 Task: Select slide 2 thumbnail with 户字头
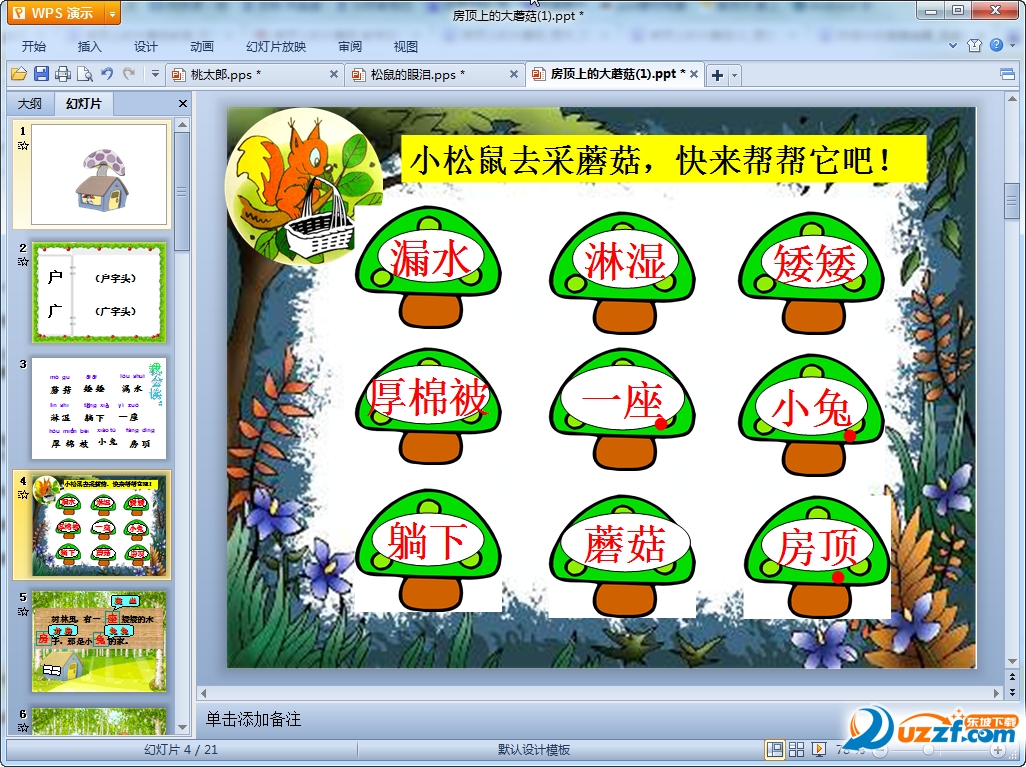click(99, 292)
